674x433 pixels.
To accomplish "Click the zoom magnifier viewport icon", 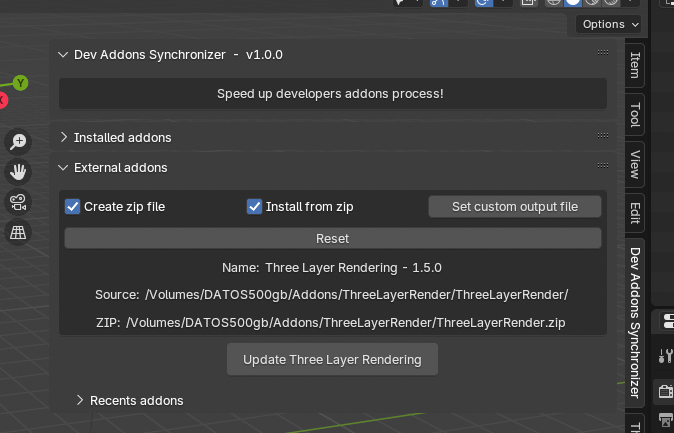I will 18,141.
